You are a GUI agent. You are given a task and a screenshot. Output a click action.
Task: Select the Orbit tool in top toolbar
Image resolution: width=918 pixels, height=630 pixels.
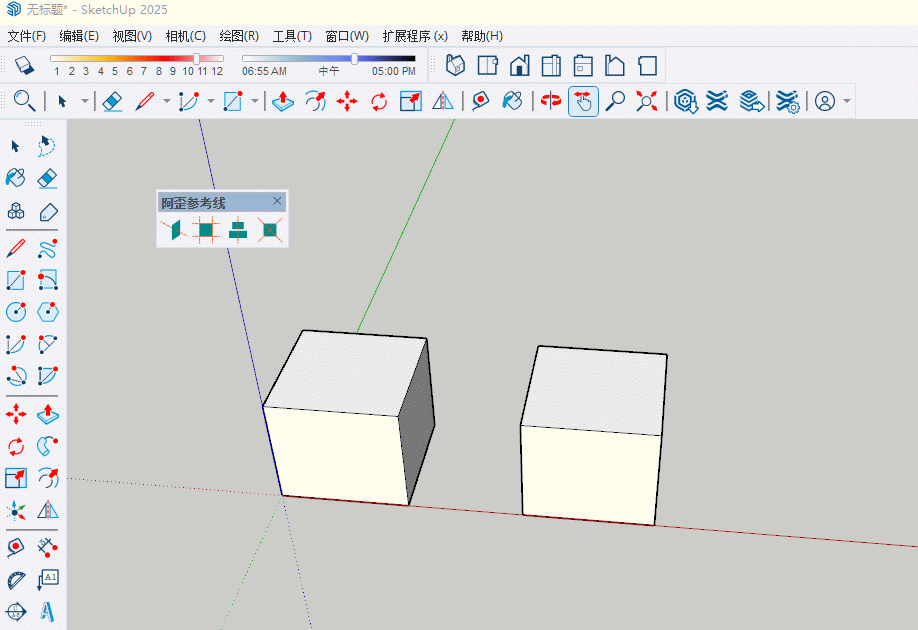tap(550, 101)
